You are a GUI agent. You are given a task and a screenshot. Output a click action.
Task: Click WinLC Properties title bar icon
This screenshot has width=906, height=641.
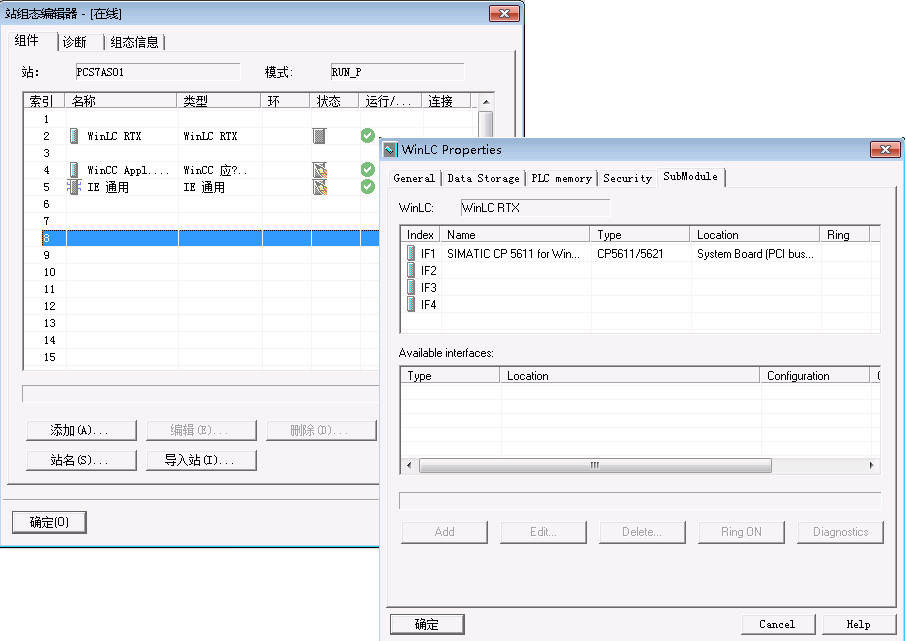[390, 150]
